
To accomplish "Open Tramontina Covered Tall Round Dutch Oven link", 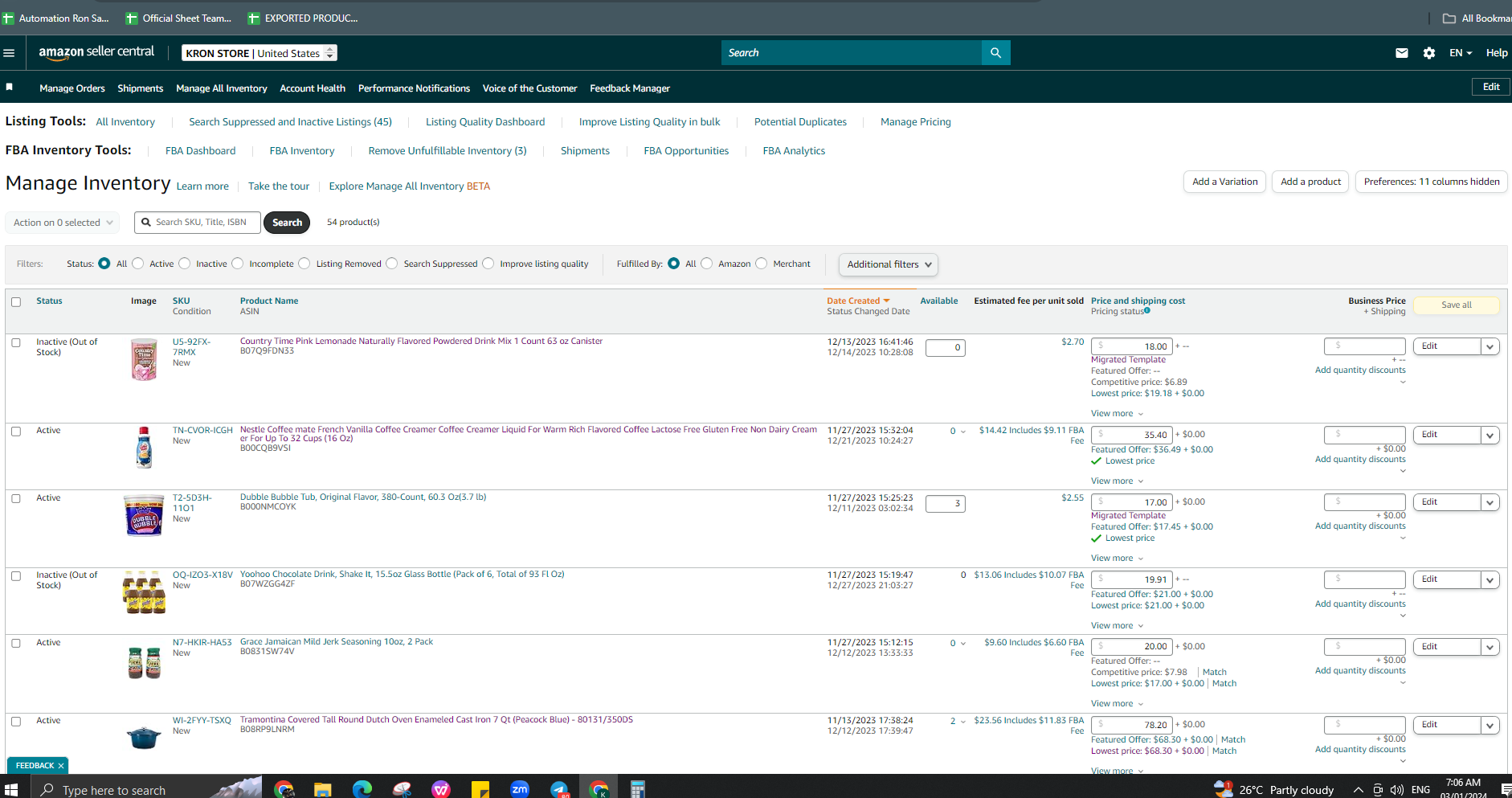I will (x=436, y=720).
